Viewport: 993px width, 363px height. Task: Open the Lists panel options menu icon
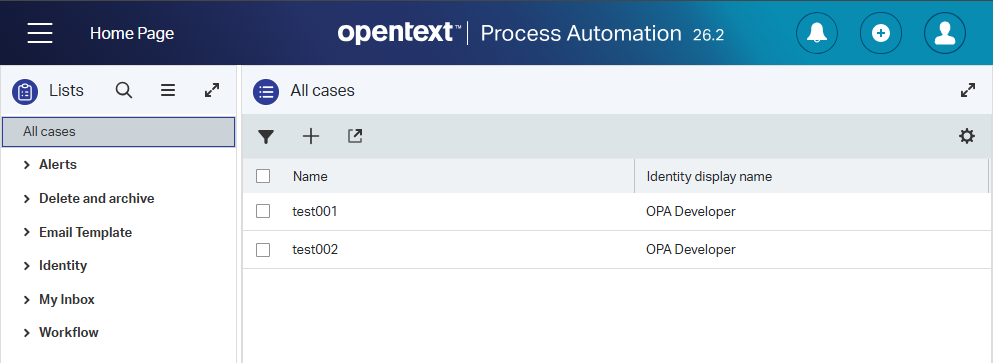(x=168, y=91)
